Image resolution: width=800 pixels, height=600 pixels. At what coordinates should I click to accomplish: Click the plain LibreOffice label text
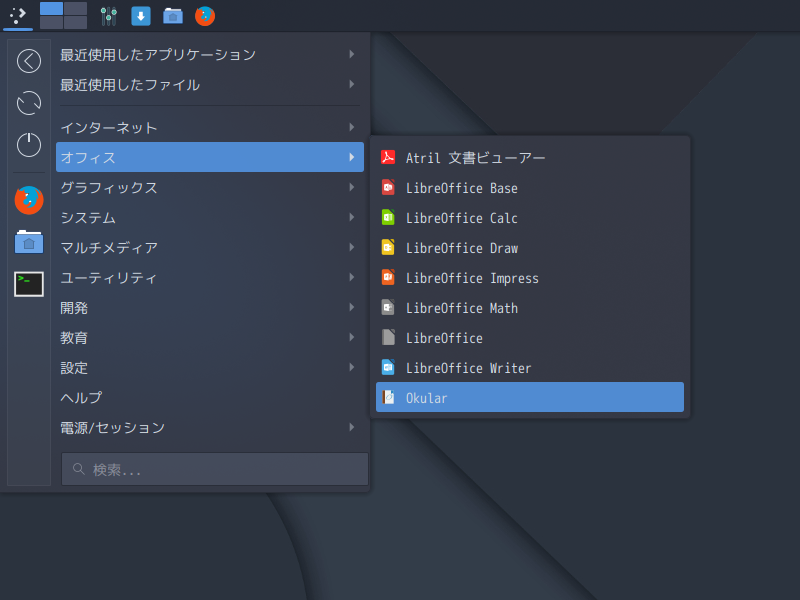444,338
